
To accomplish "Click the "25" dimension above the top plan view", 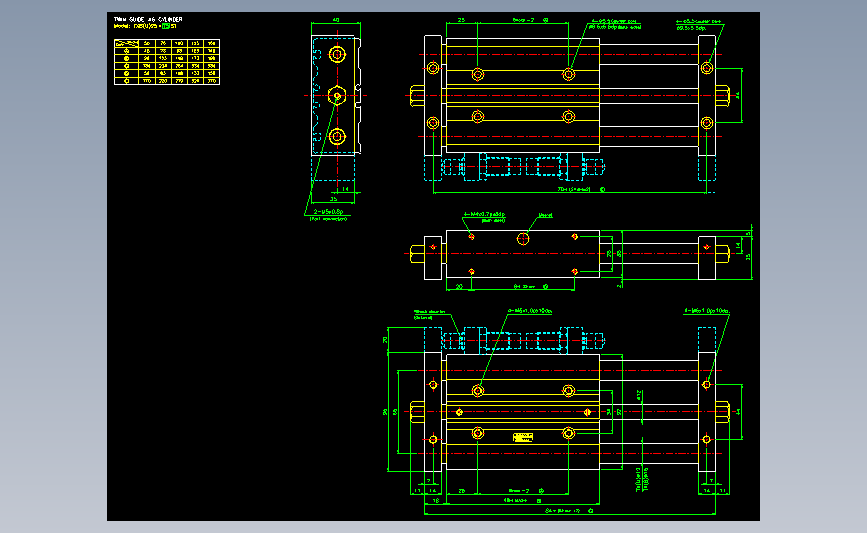I will (461, 20).
